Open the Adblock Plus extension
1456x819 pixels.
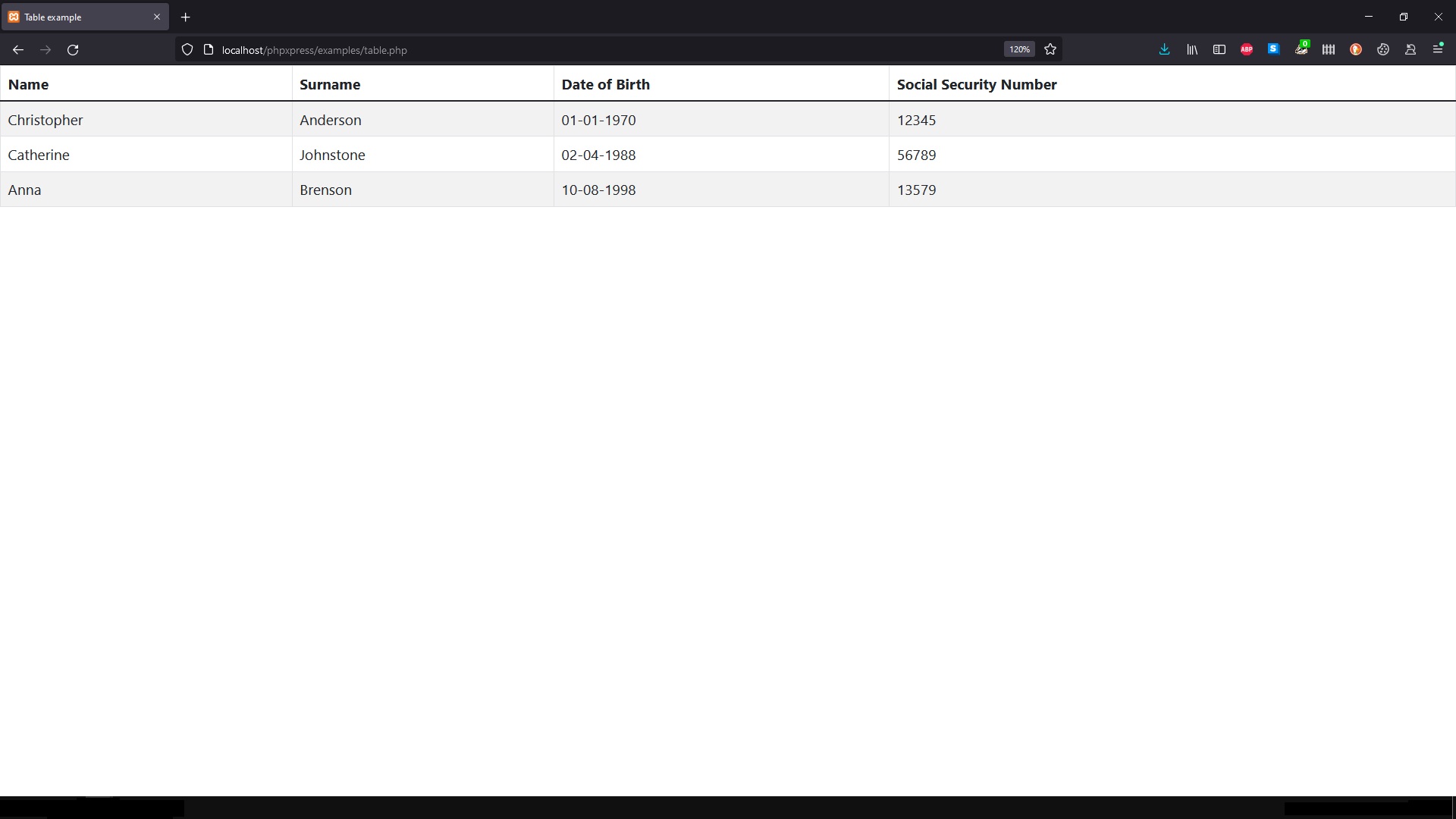pyautogui.click(x=1247, y=49)
